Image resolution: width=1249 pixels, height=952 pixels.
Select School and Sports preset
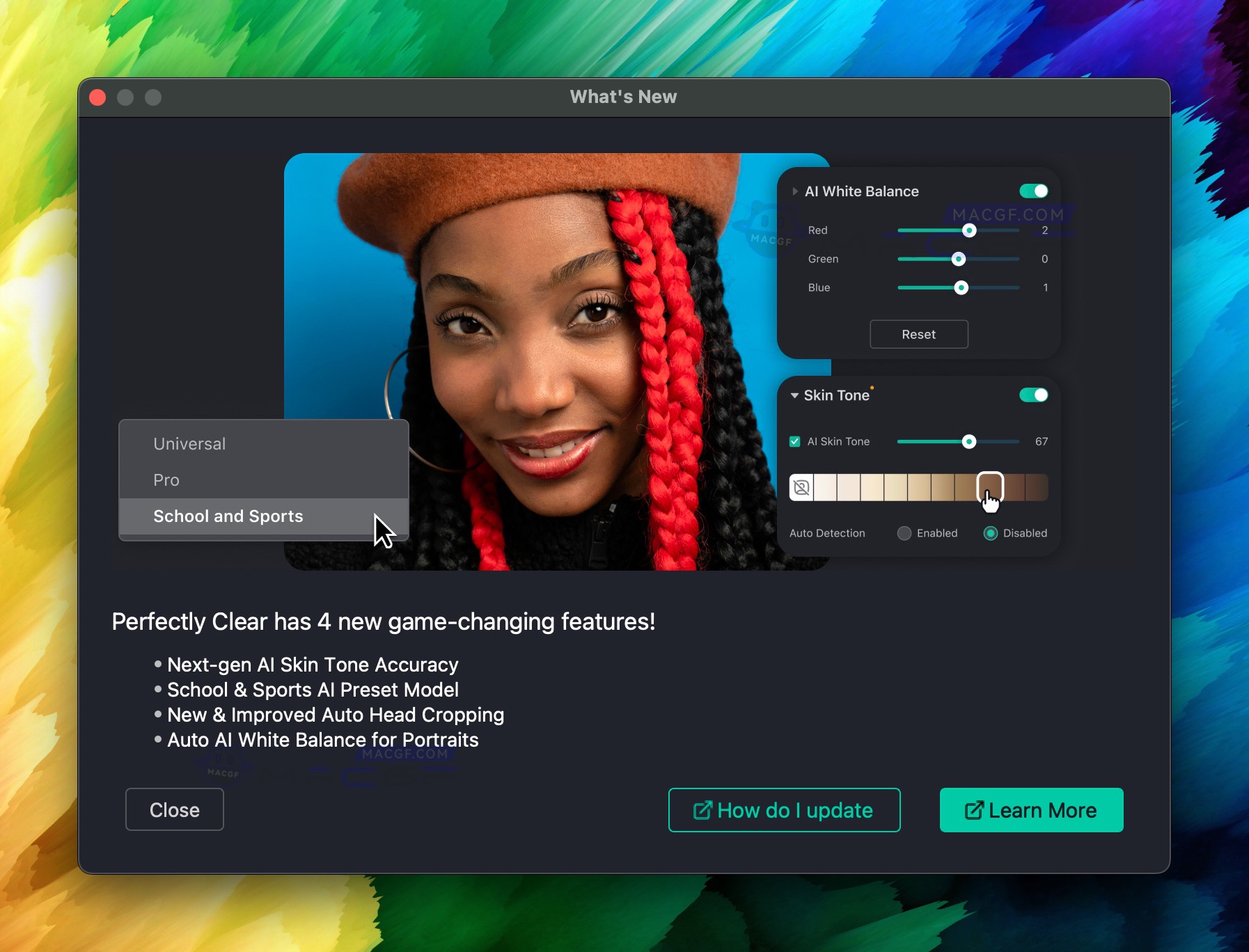pyautogui.click(x=228, y=516)
